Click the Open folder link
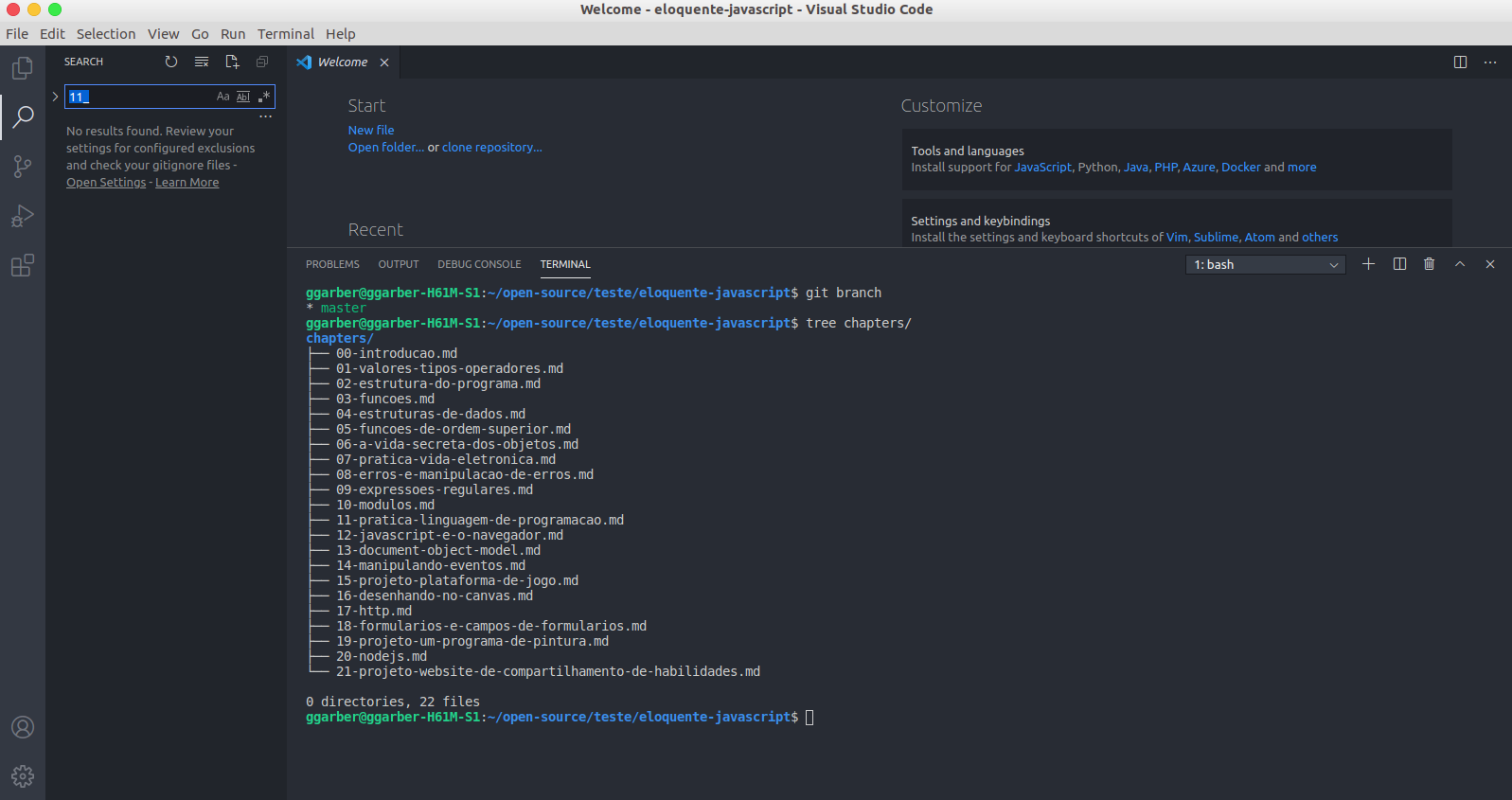 (x=386, y=148)
